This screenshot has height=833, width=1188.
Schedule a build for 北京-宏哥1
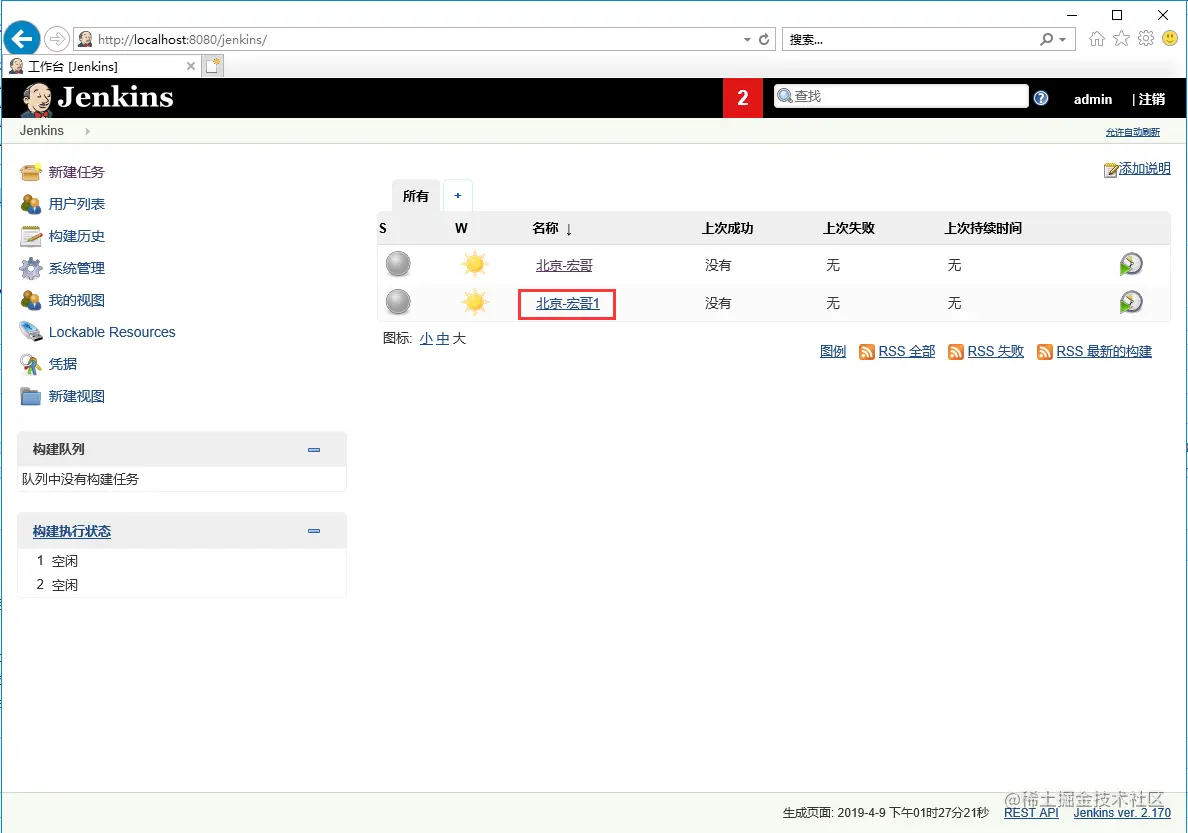[x=1131, y=302]
